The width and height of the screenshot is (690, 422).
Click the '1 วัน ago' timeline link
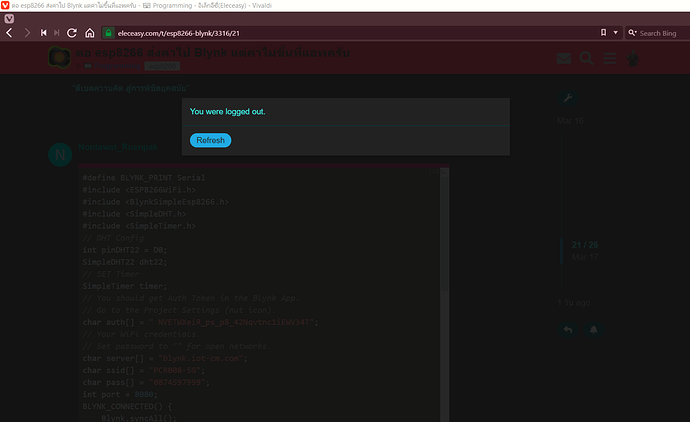point(574,303)
